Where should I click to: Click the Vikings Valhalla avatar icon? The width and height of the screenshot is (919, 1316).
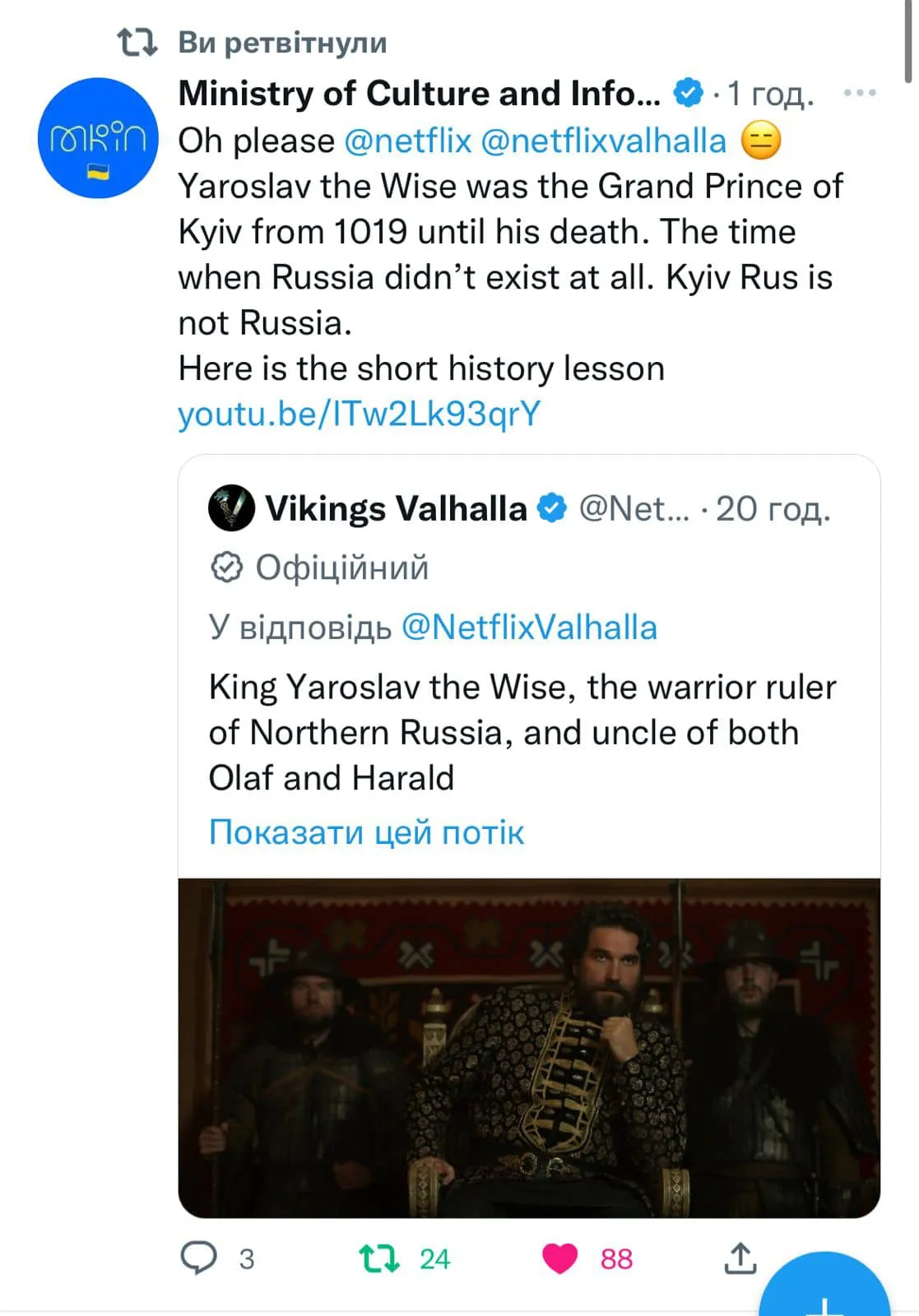(x=231, y=508)
